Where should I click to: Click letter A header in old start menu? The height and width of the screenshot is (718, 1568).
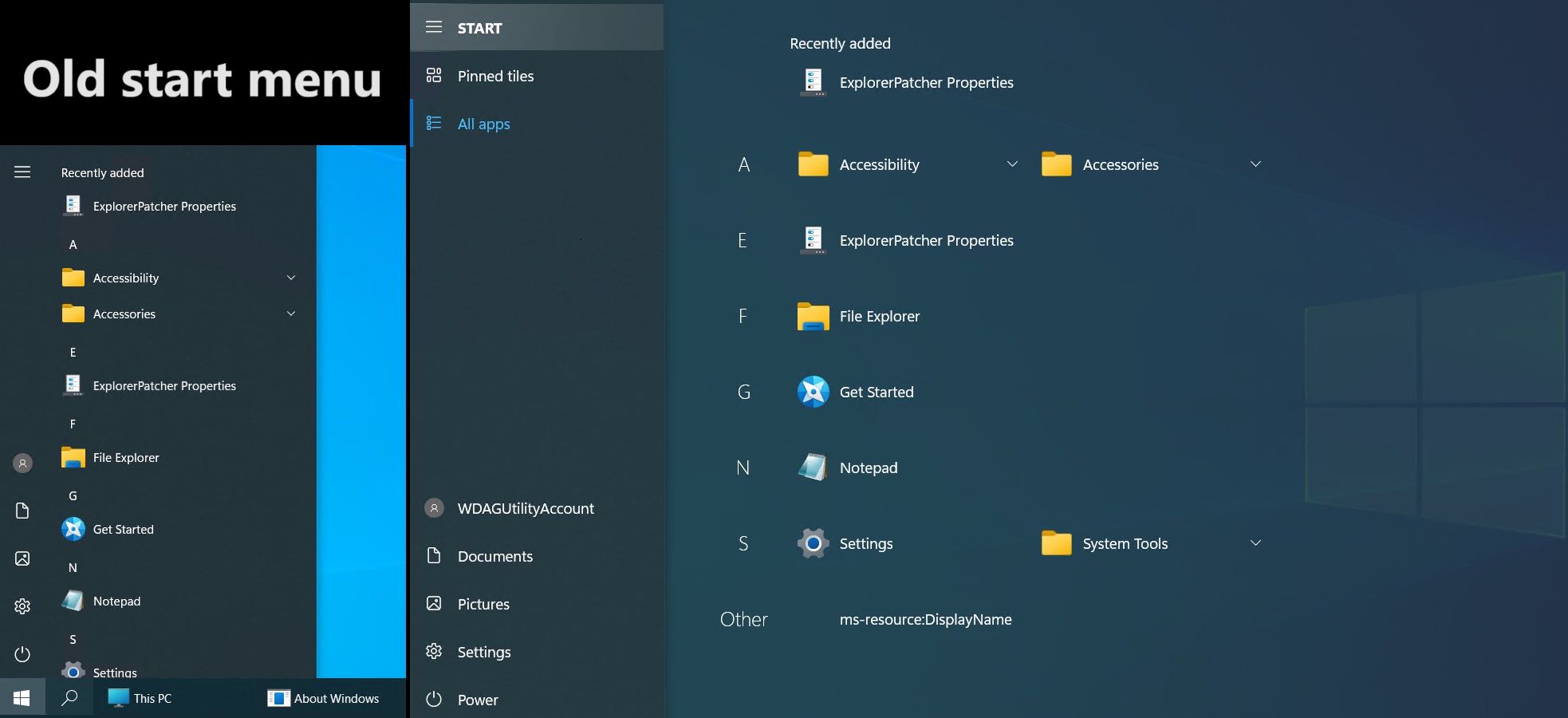click(x=73, y=244)
